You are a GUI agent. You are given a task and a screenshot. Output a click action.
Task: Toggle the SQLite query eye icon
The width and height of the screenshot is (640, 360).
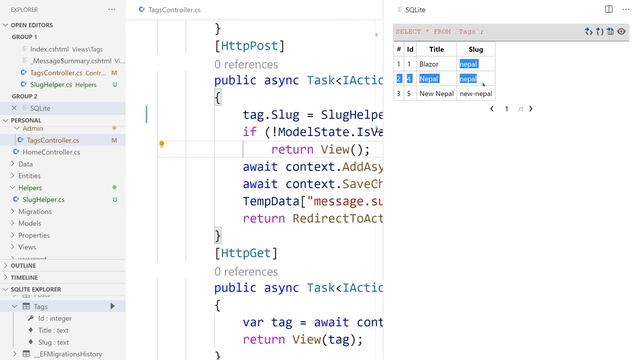(621, 31)
